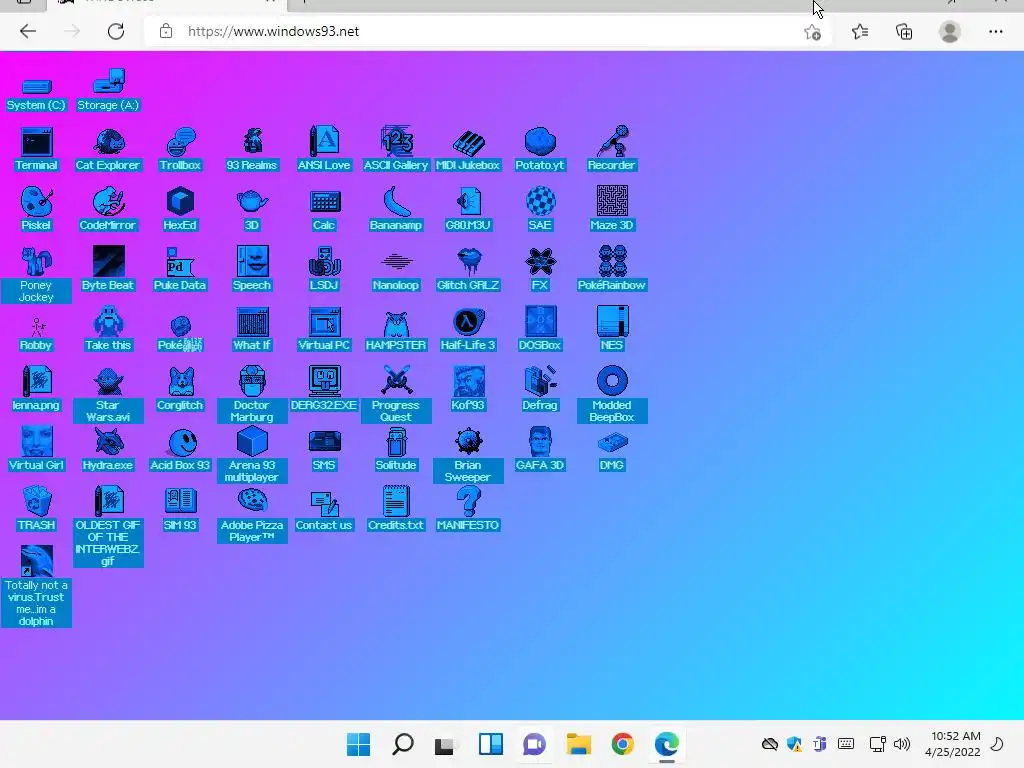Open LSDJ gameboy music icon
This screenshot has height=768, width=1024.
point(324,270)
